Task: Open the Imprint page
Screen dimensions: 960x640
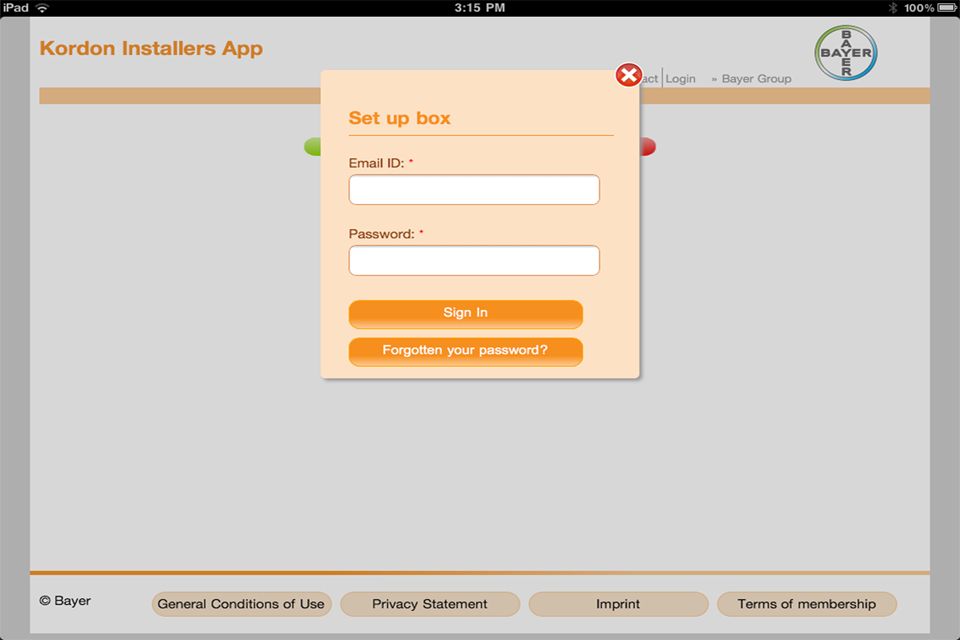Action: coord(618,604)
